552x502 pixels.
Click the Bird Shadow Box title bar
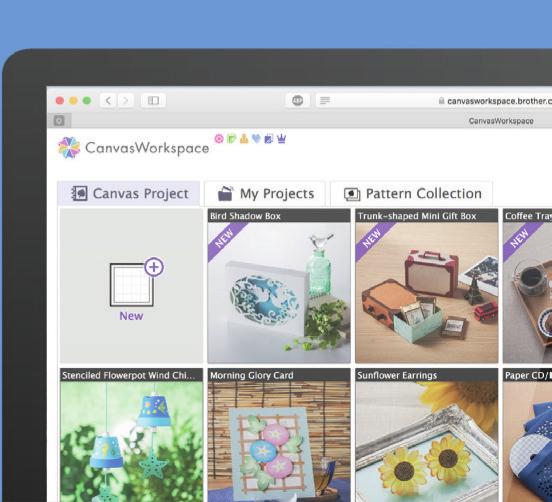point(279,215)
